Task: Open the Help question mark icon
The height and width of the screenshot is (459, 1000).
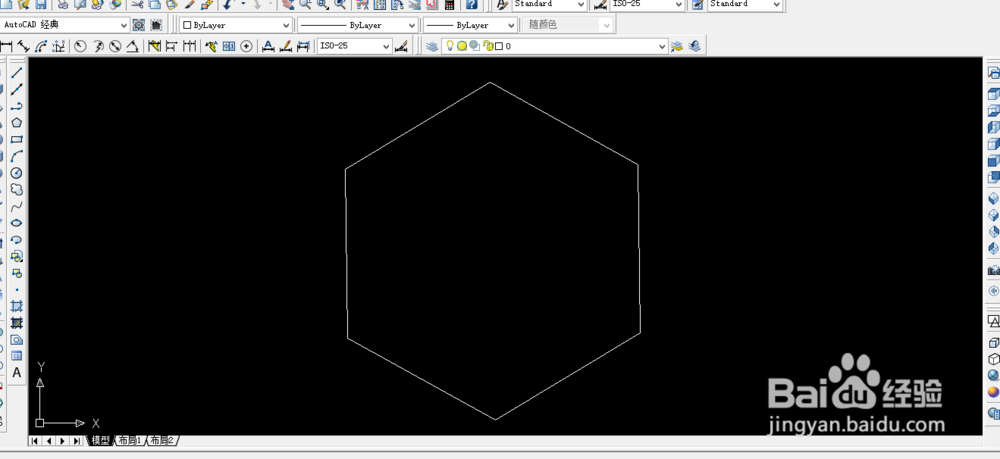Action: tap(471, 4)
